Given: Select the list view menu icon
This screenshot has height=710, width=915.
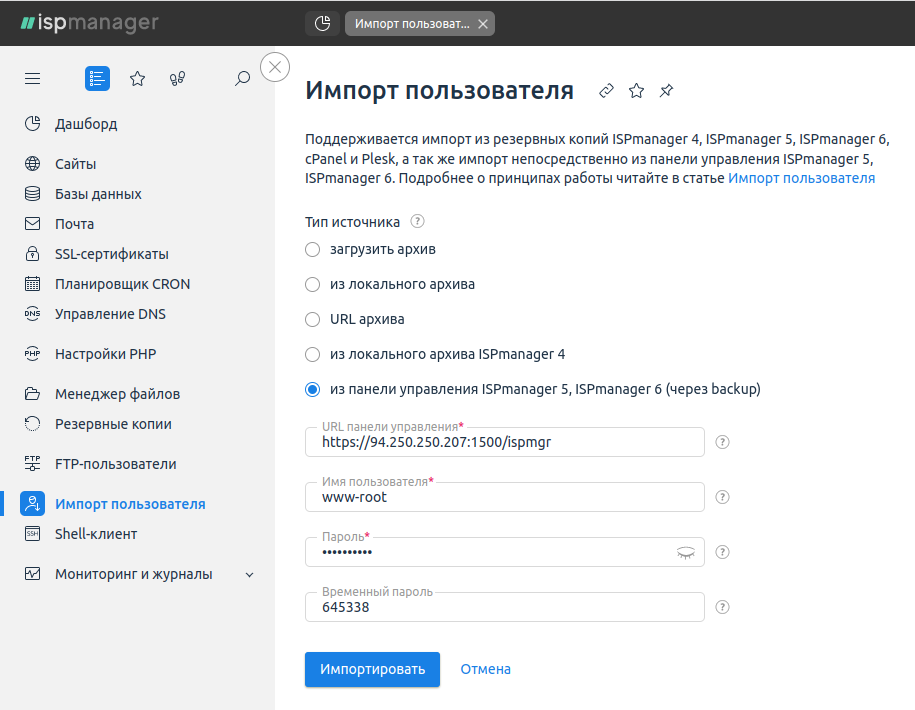Looking at the screenshot, I should click(97, 79).
